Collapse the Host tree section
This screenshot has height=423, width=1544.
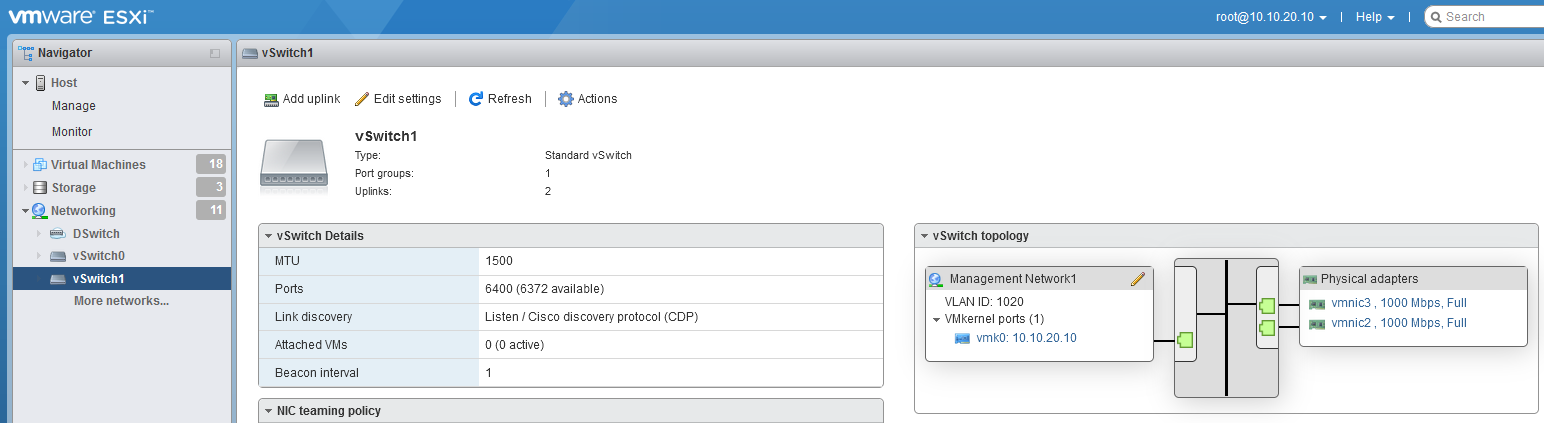pyautogui.click(x=25, y=83)
